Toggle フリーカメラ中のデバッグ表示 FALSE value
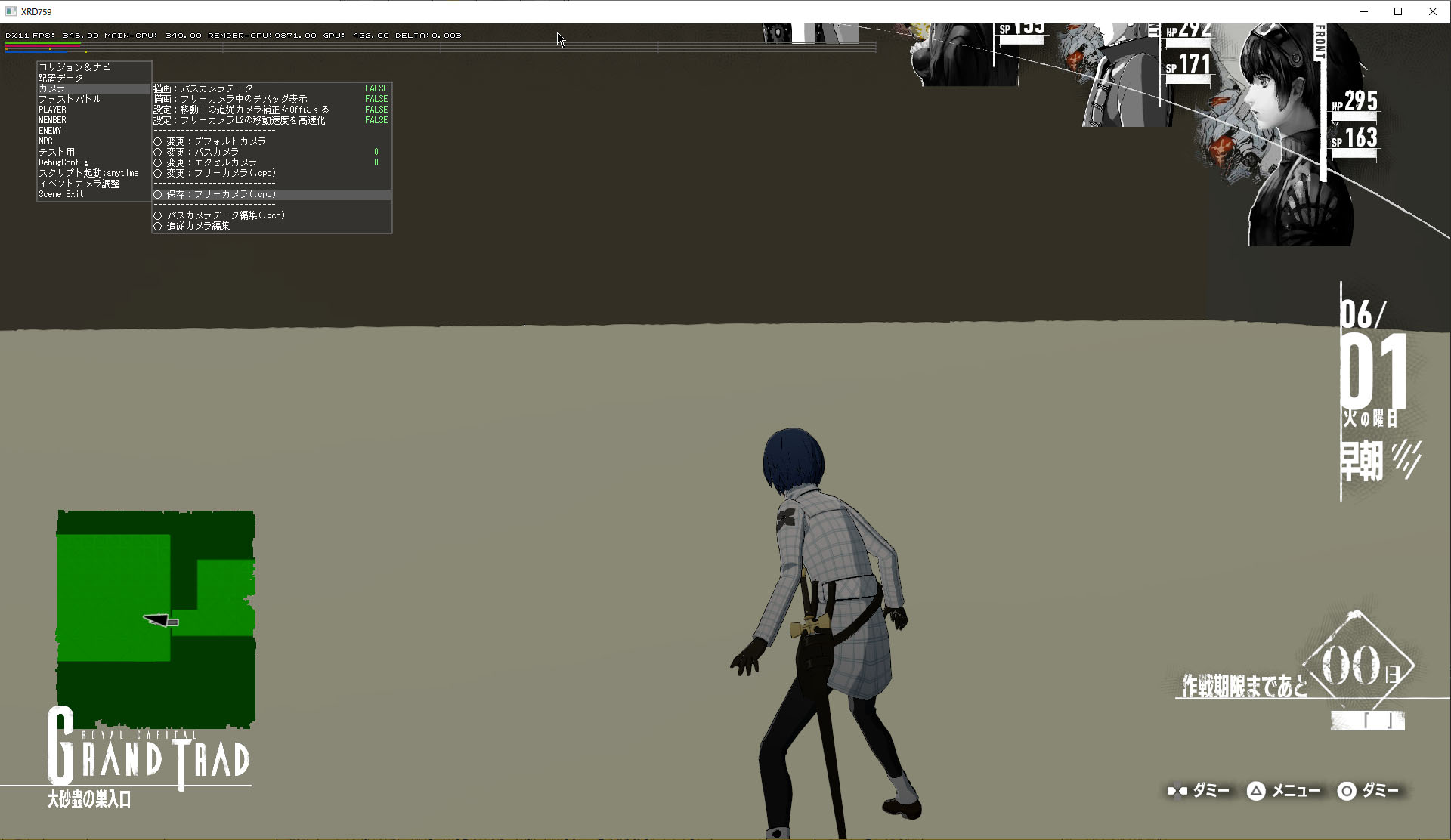 coord(376,99)
